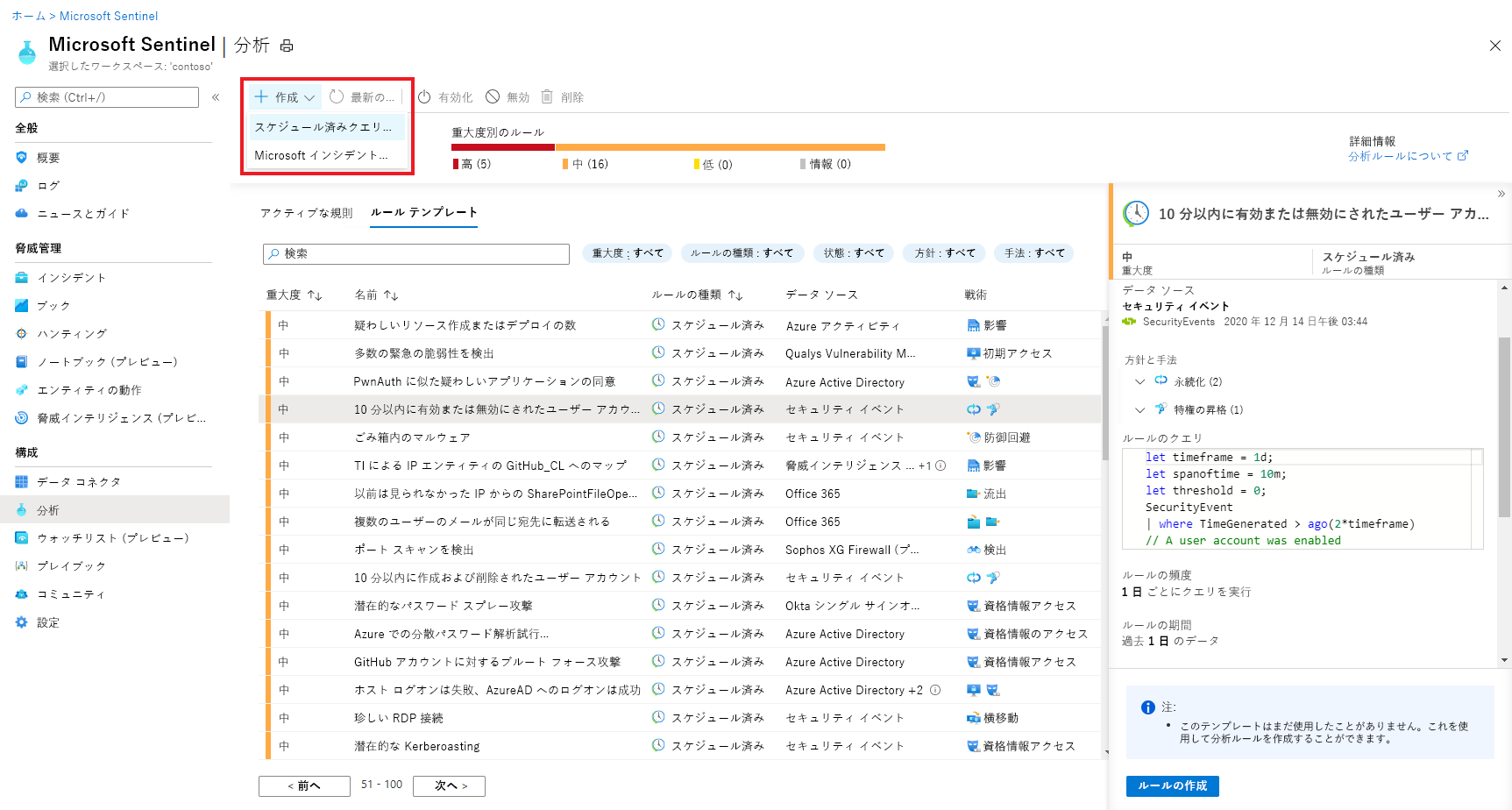
Task: Open the コミュニティ icon
Action: 22,594
